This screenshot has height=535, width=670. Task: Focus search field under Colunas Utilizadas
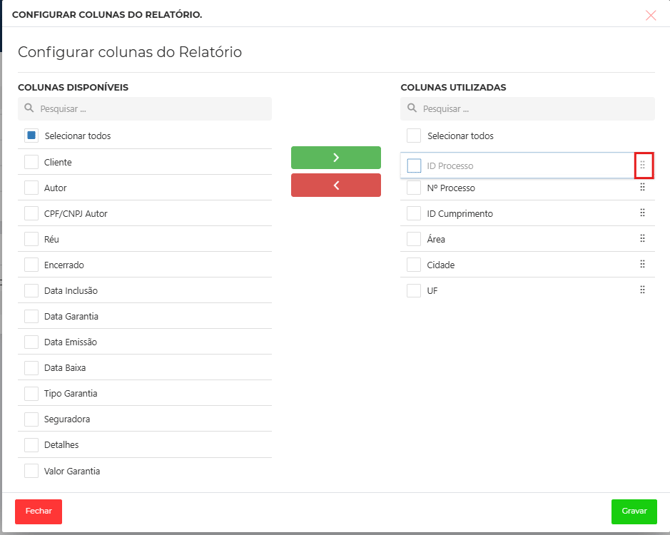tap(533, 109)
